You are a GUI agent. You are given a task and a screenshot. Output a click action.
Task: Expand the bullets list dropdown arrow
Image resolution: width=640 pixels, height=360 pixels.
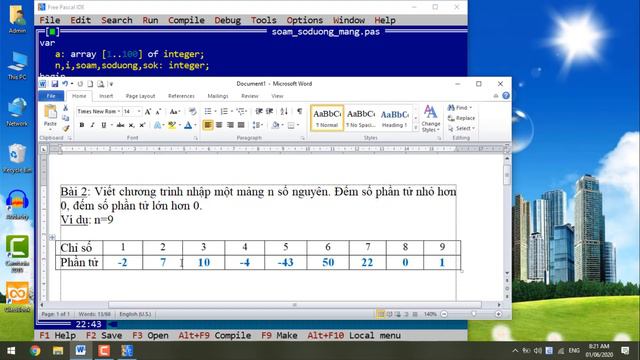click(216, 111)
